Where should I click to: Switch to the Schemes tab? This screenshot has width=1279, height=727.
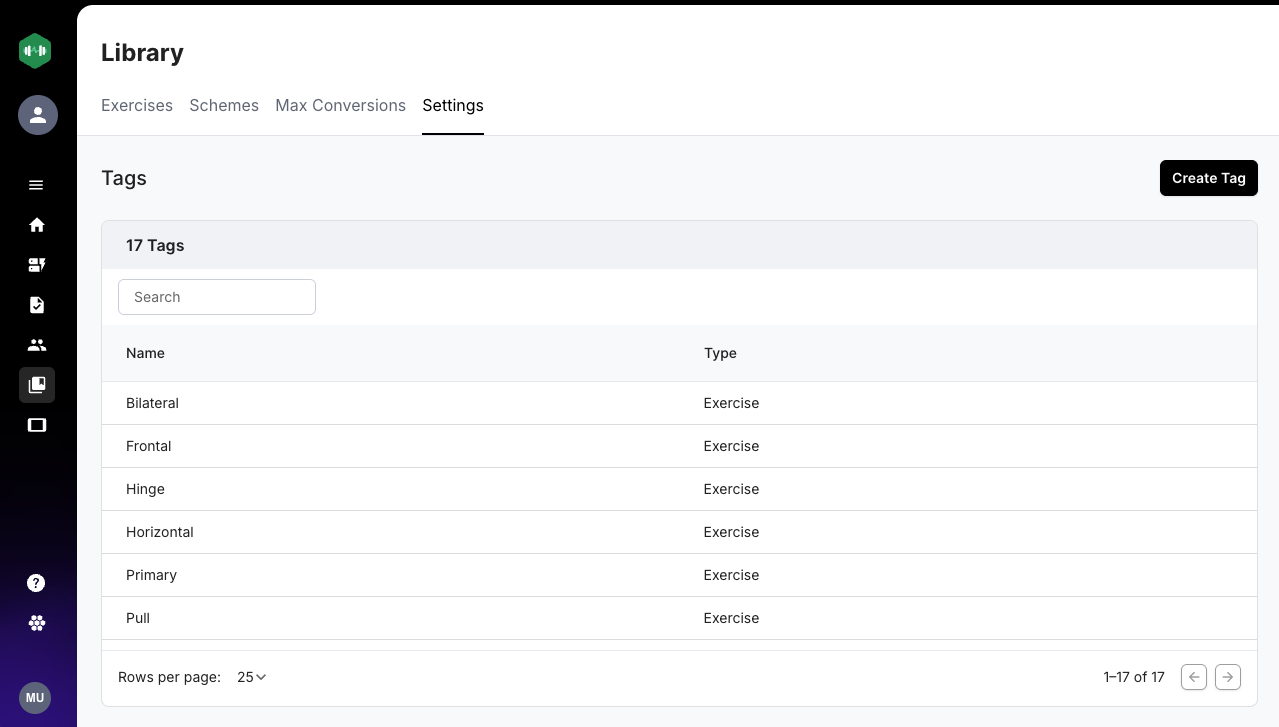click(224, 105)
